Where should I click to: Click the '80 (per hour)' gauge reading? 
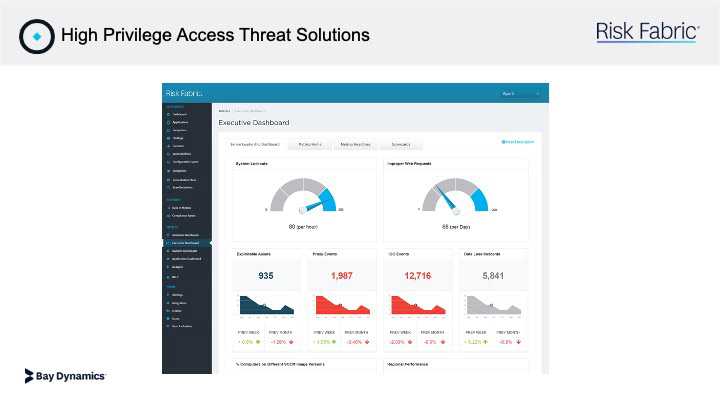pos(303,227)
